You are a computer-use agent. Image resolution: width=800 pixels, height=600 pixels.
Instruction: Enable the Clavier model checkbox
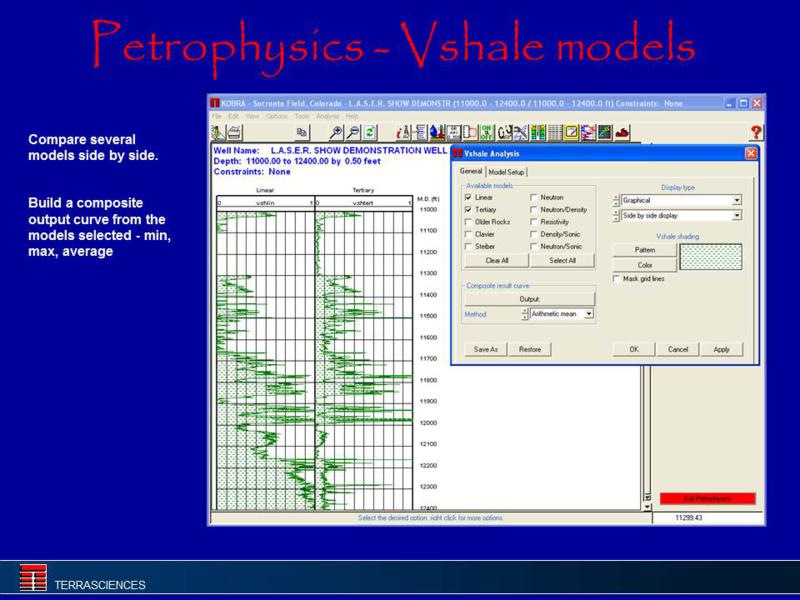[x=468, y=234]
